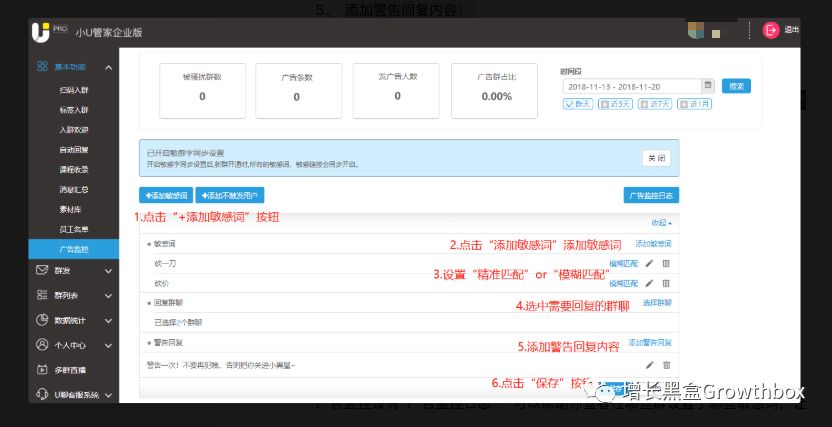The image size is (832, 427).
Task: Click the 添加警告回复 link
Action: 650,343
